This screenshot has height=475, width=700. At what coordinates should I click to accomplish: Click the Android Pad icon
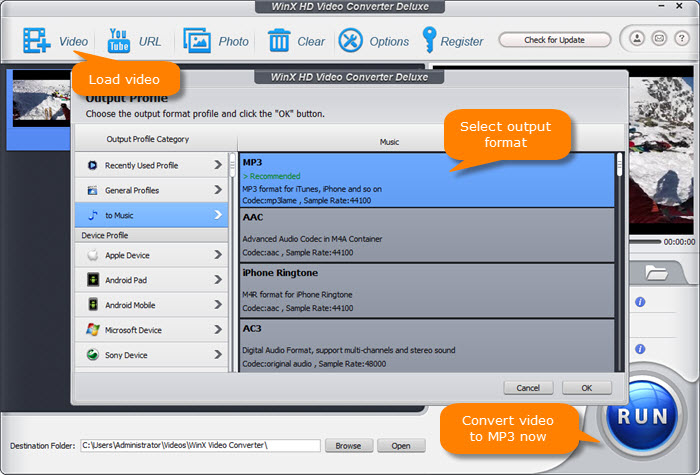[x=93, y=280]
